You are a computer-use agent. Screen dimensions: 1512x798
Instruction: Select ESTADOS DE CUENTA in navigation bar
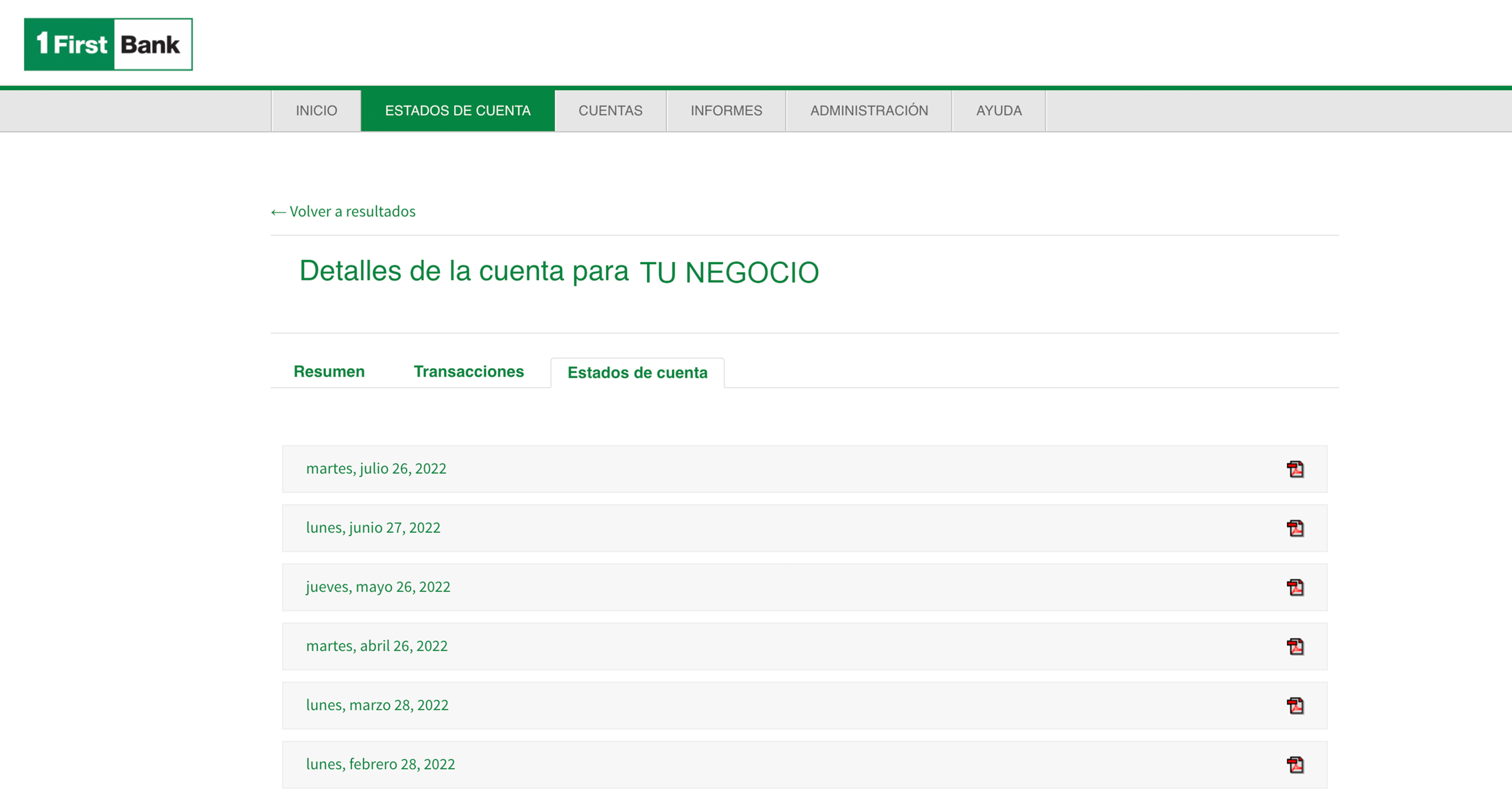pyautogui.click(x=458, y=110)
